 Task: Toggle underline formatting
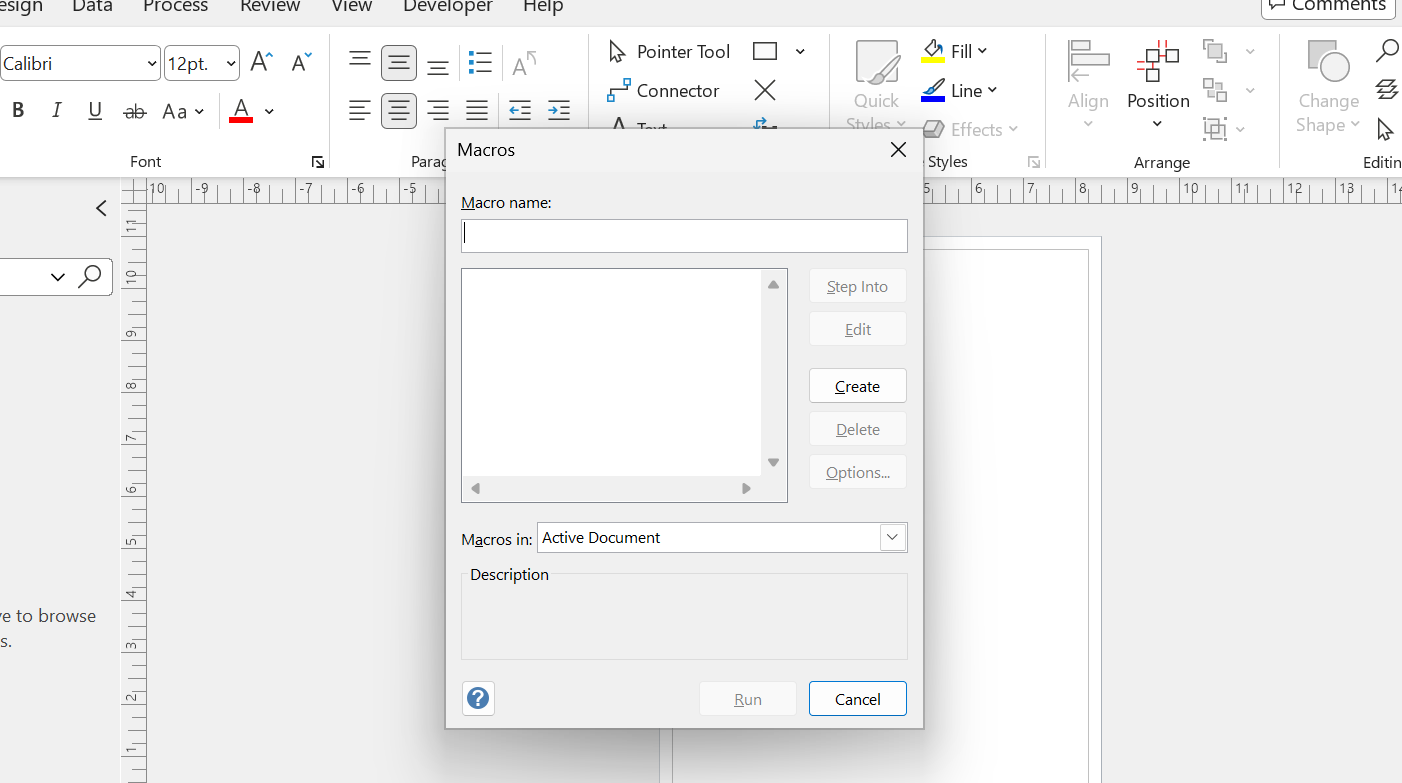click(x=95, y=111)
